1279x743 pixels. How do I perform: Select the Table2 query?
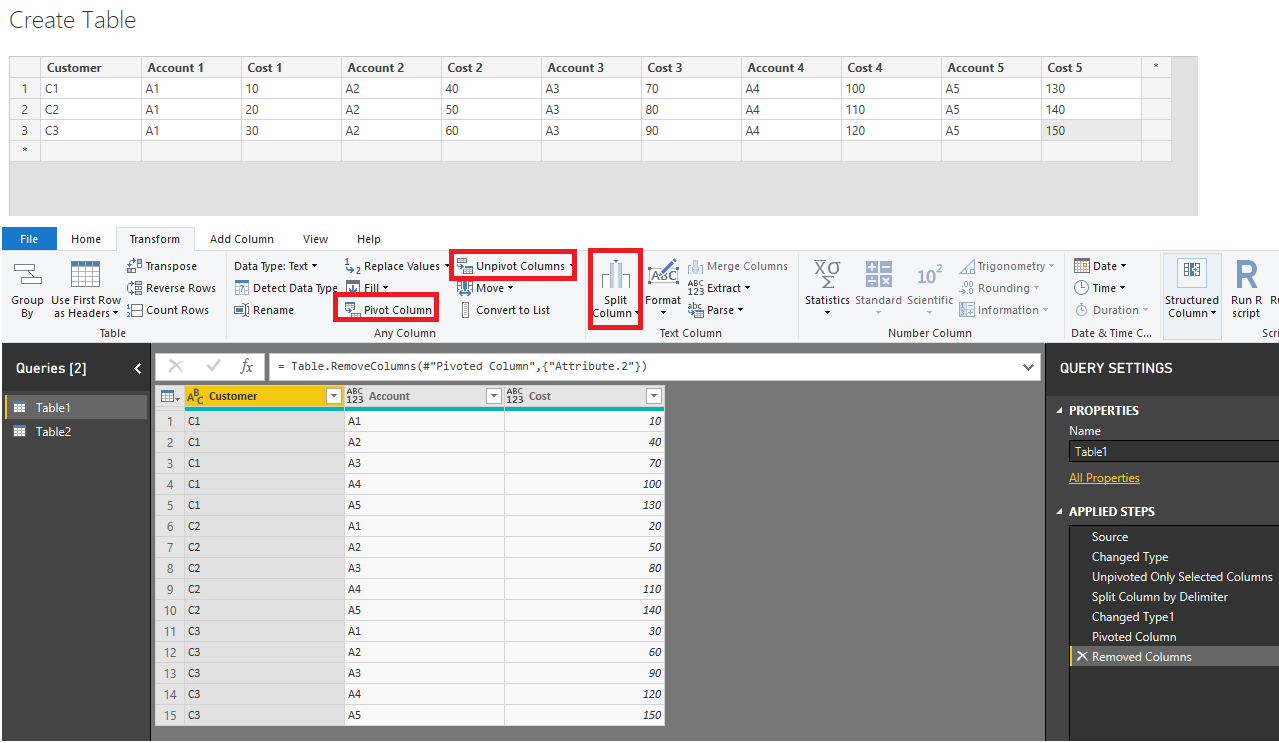[x=53, y=432]
